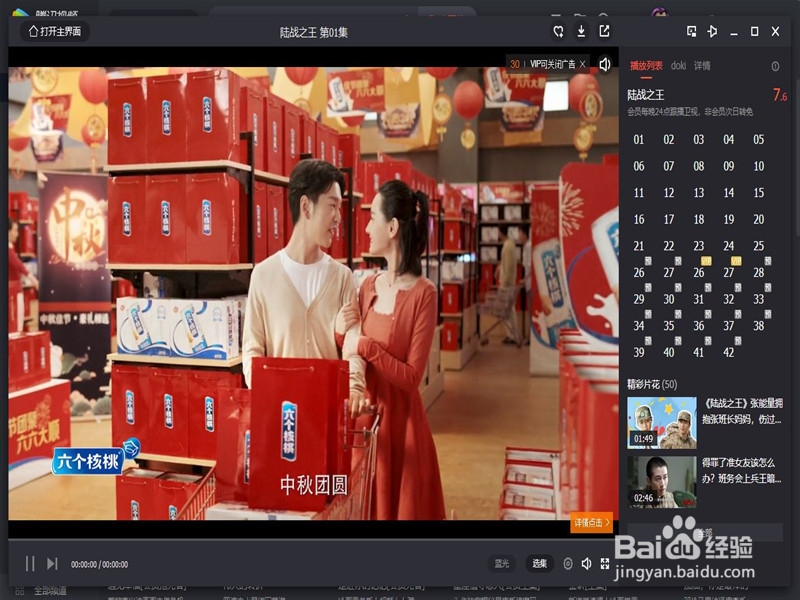
Task: Pause the video playback
Action: pyautogui.click(x=30, y=564)
